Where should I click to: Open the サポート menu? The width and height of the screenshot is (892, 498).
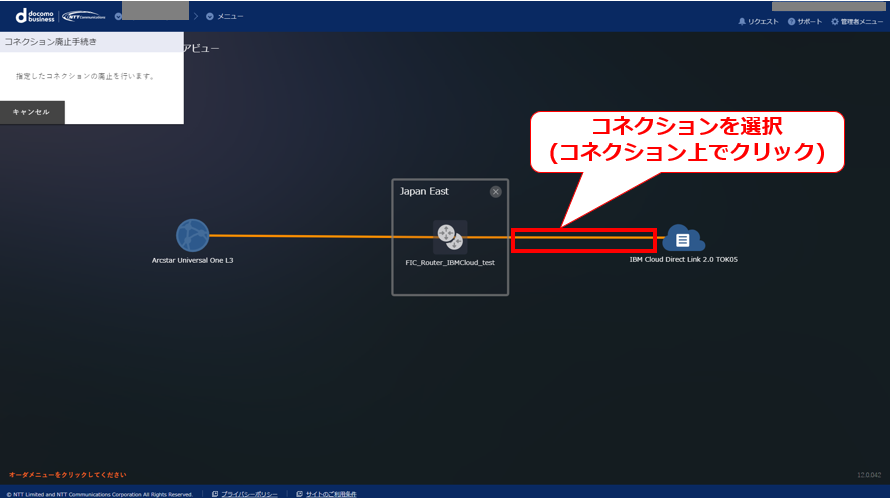[x=804, y=22]
